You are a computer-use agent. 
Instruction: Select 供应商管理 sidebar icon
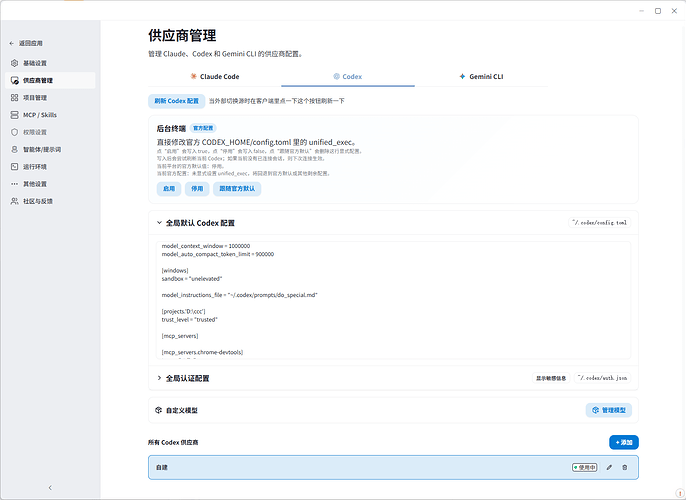tap(14, 80)
